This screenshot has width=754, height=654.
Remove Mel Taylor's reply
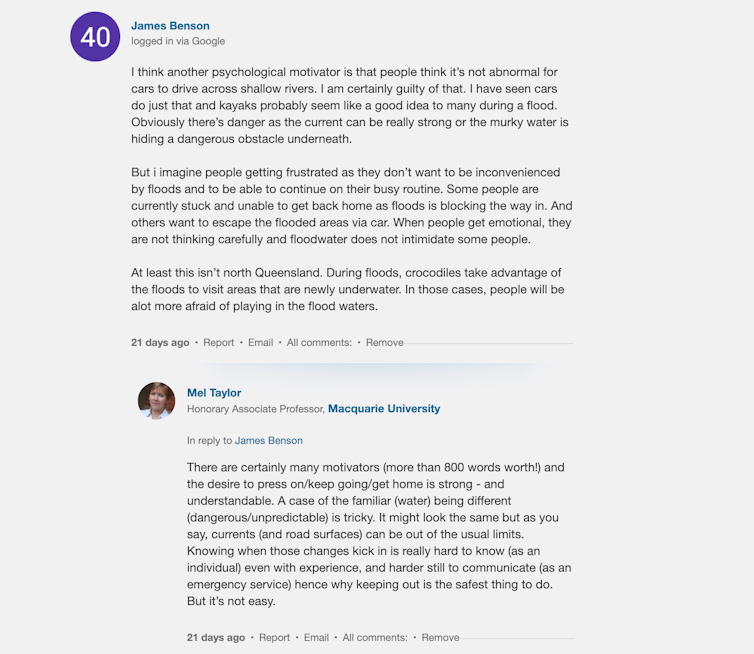(x=440, y=637)
